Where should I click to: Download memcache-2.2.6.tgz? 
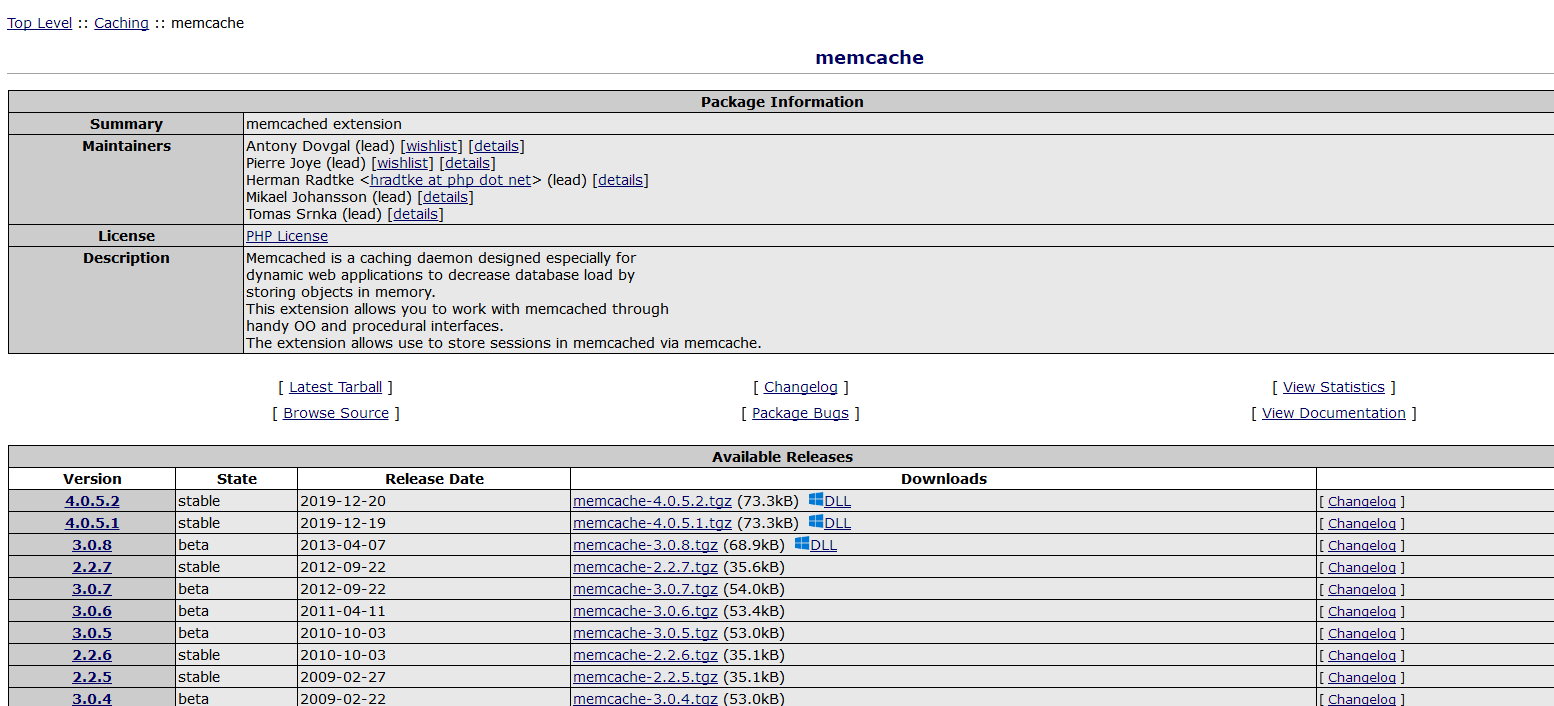[x=645, y=655]
